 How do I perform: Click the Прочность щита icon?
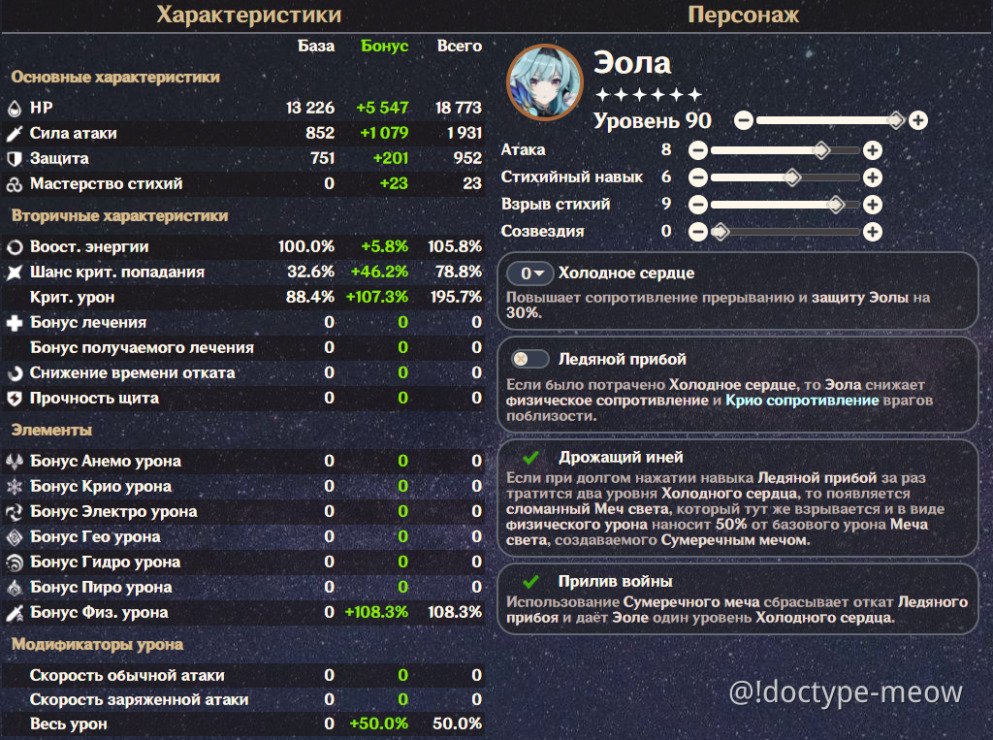14,399
